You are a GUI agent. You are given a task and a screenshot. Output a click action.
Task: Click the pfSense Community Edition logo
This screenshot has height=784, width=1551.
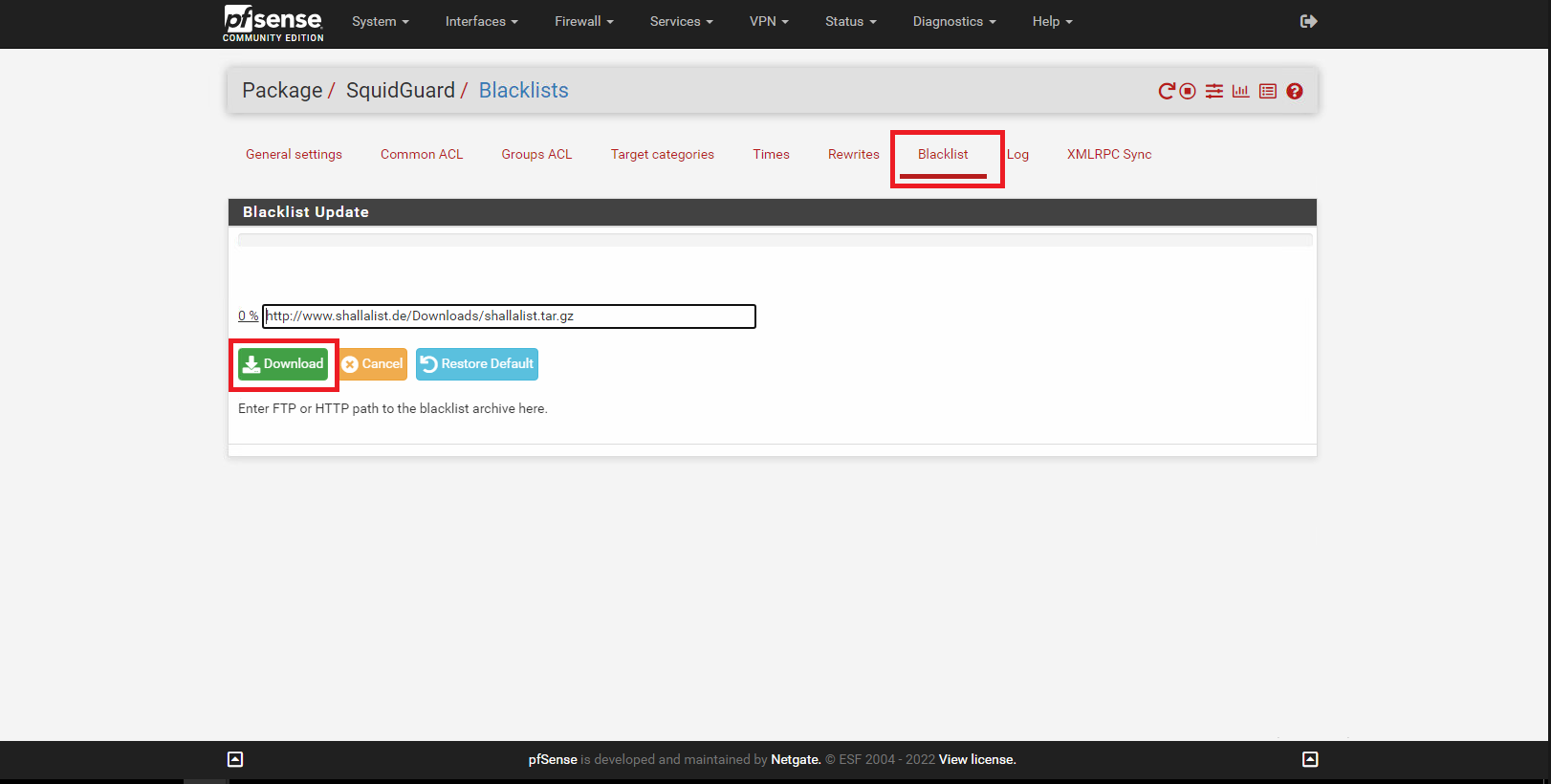tap(273, 23)
